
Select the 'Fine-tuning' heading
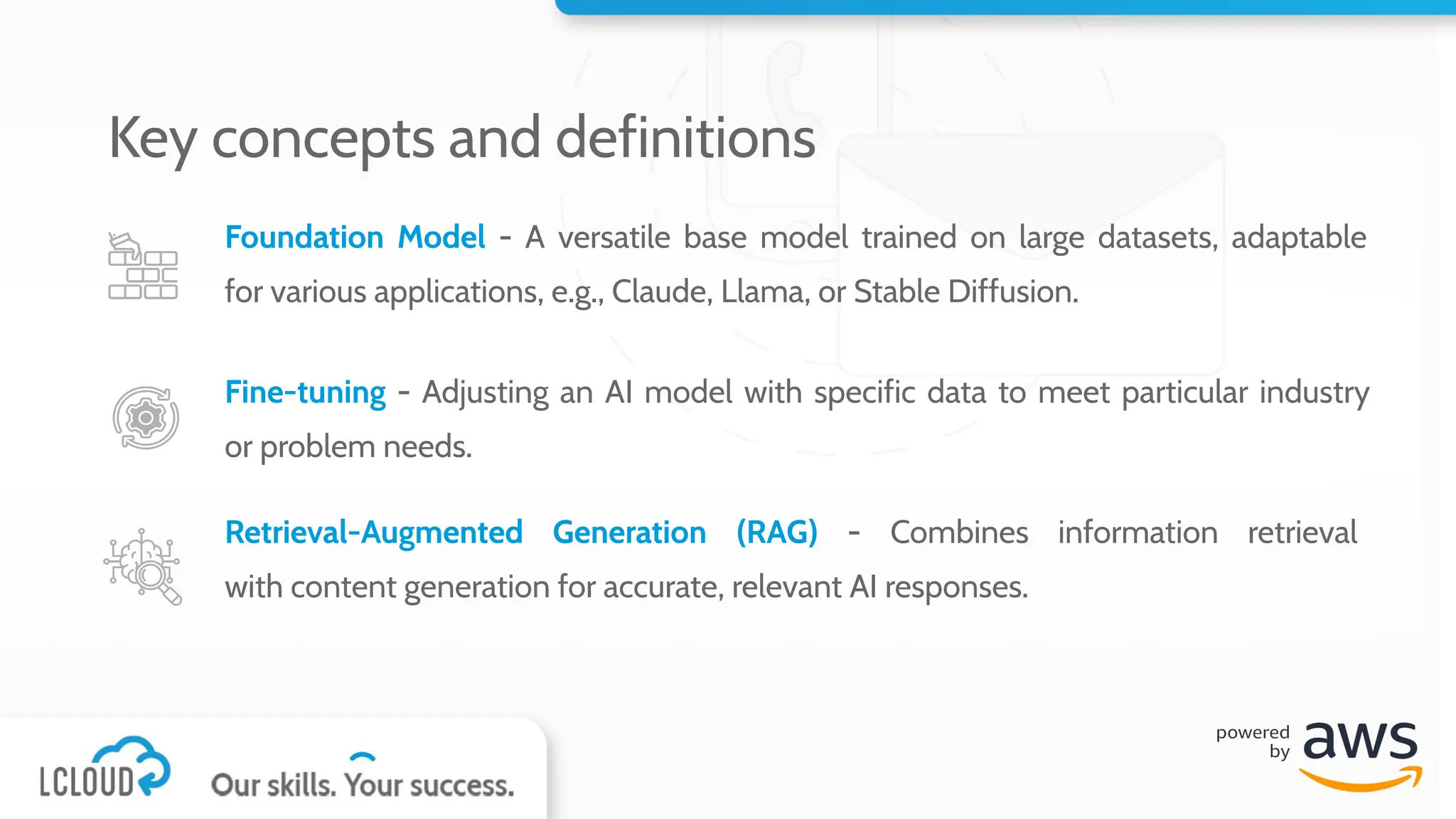coord(305,392)
